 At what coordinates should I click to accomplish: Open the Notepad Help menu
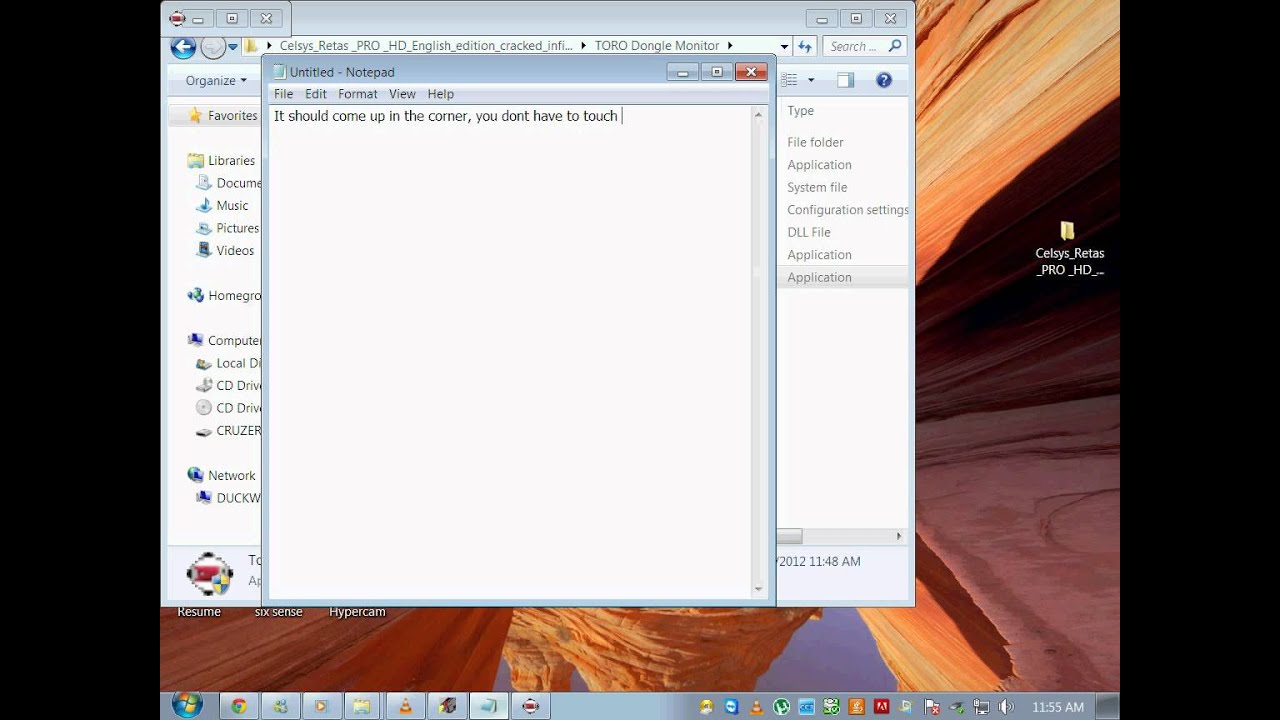[440, 94]
